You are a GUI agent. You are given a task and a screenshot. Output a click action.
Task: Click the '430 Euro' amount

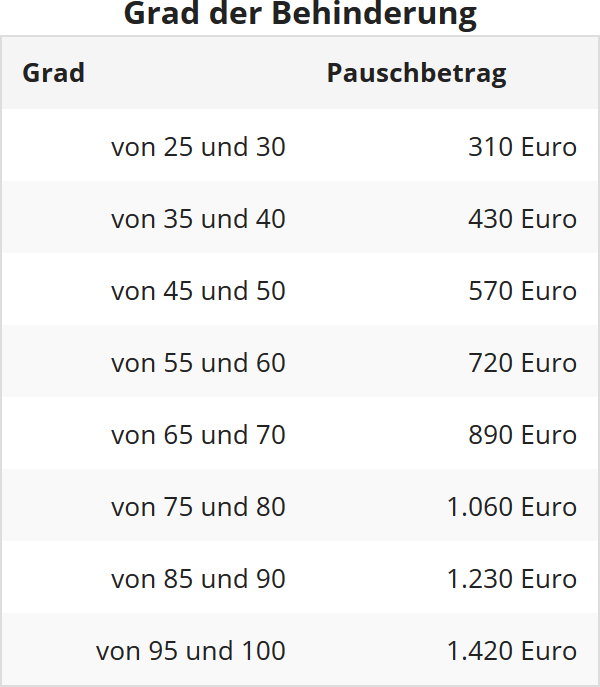click(x=522, y=219)
